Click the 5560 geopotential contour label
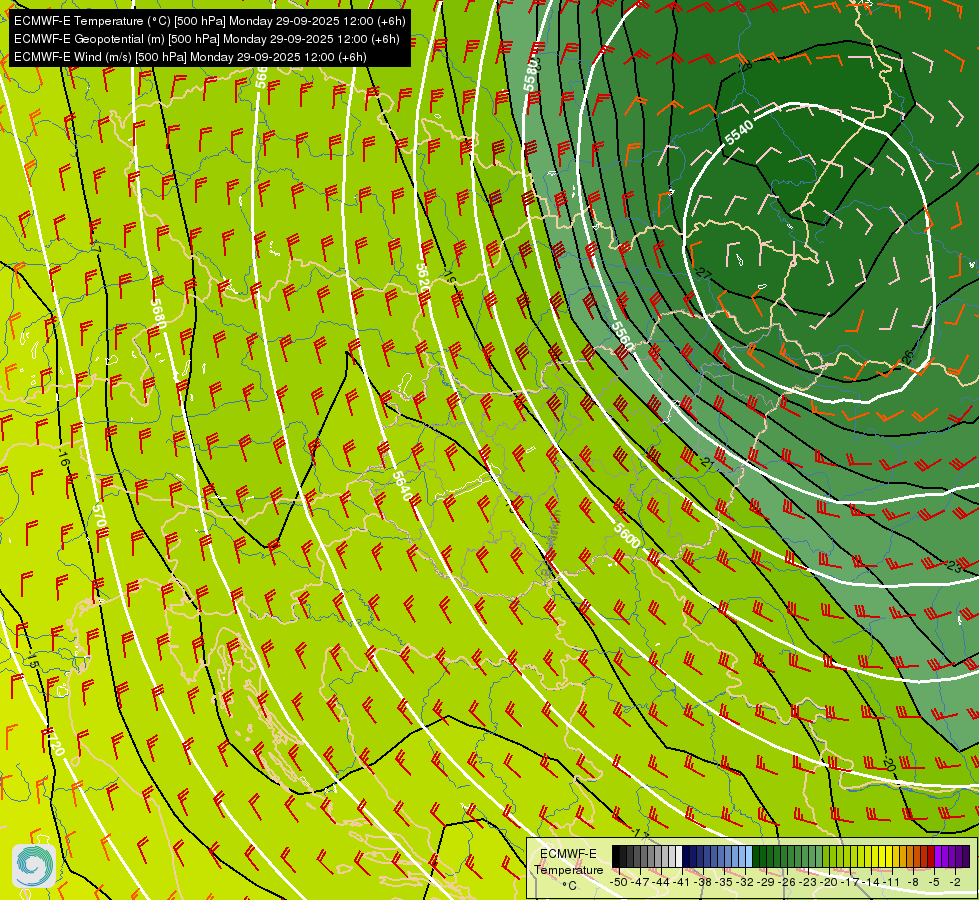Image resolution: width=979 pixels, height=900 pixels. (x=622, y=337)
